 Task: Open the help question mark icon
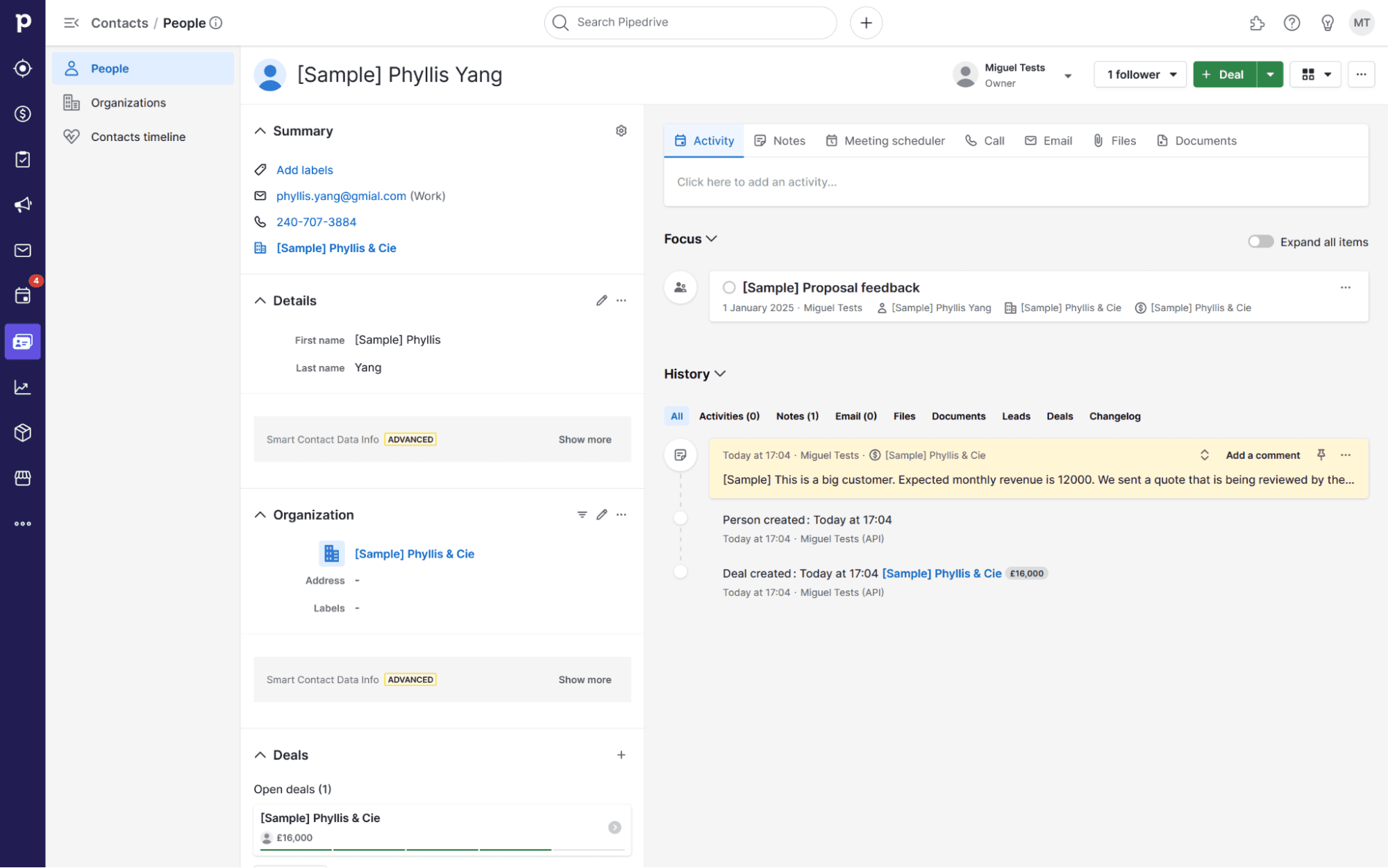pos(1291,23)
